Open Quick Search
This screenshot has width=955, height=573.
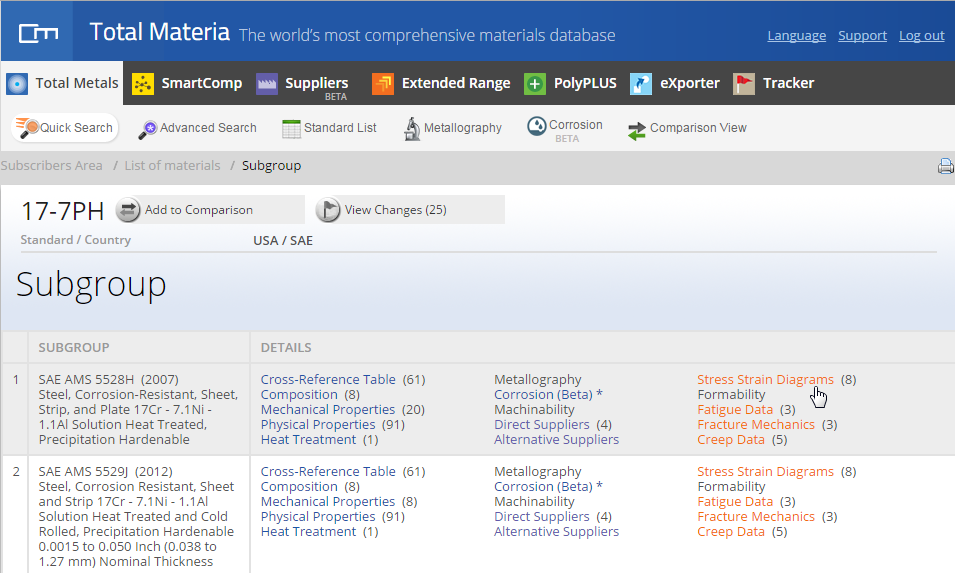click(65, 128)
